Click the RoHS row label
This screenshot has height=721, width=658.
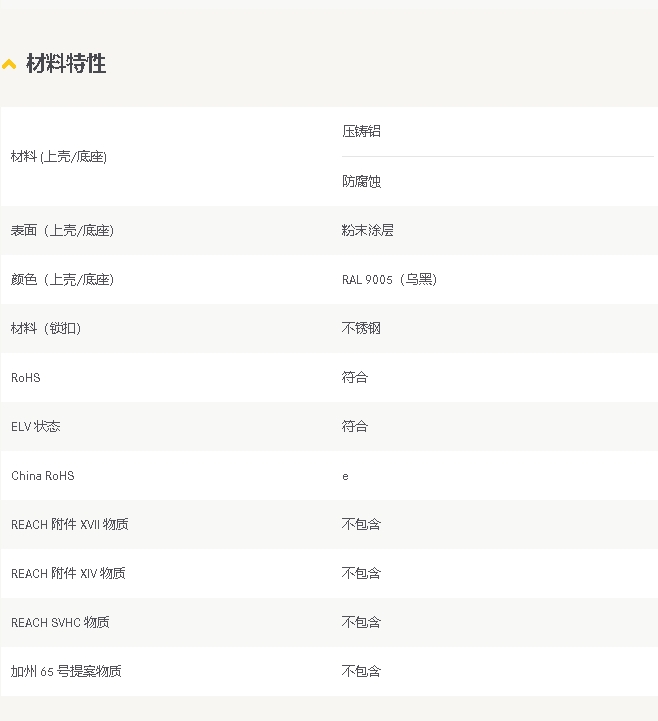[26, 378]
